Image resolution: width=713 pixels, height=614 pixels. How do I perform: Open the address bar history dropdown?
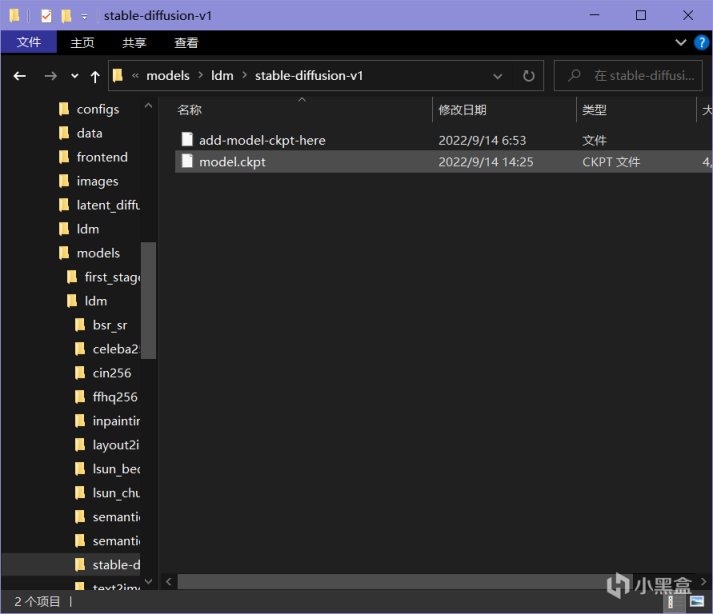pos(497,76)
